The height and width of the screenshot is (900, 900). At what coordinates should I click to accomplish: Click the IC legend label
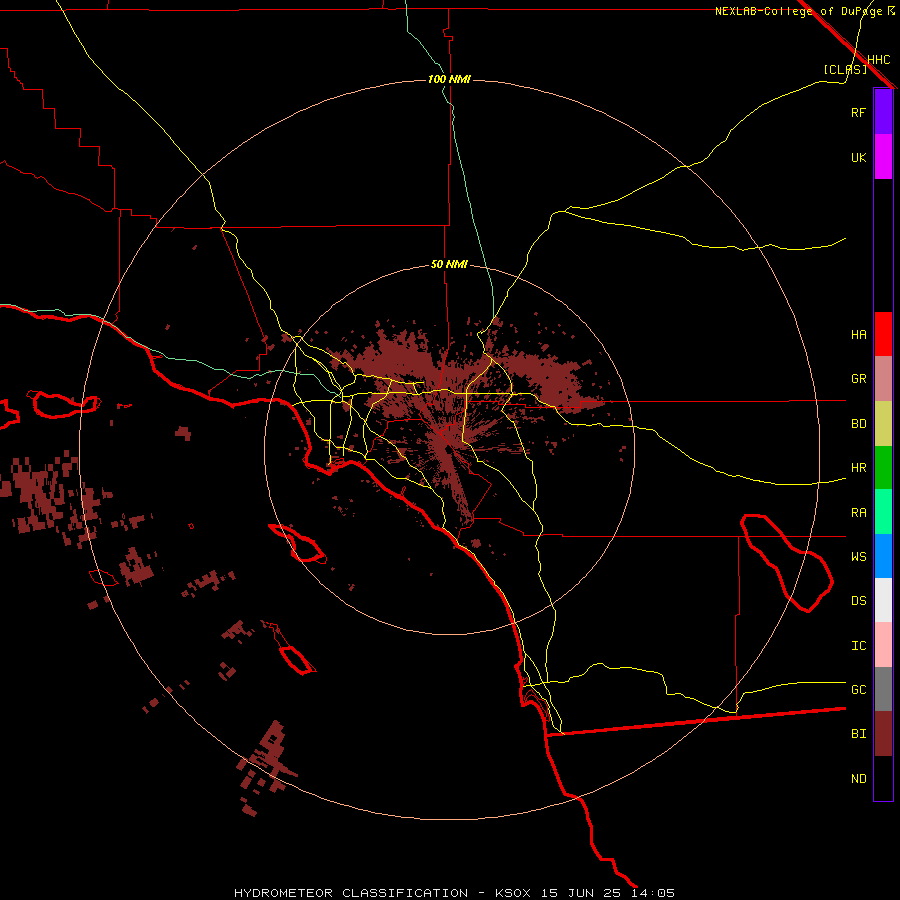858,646
